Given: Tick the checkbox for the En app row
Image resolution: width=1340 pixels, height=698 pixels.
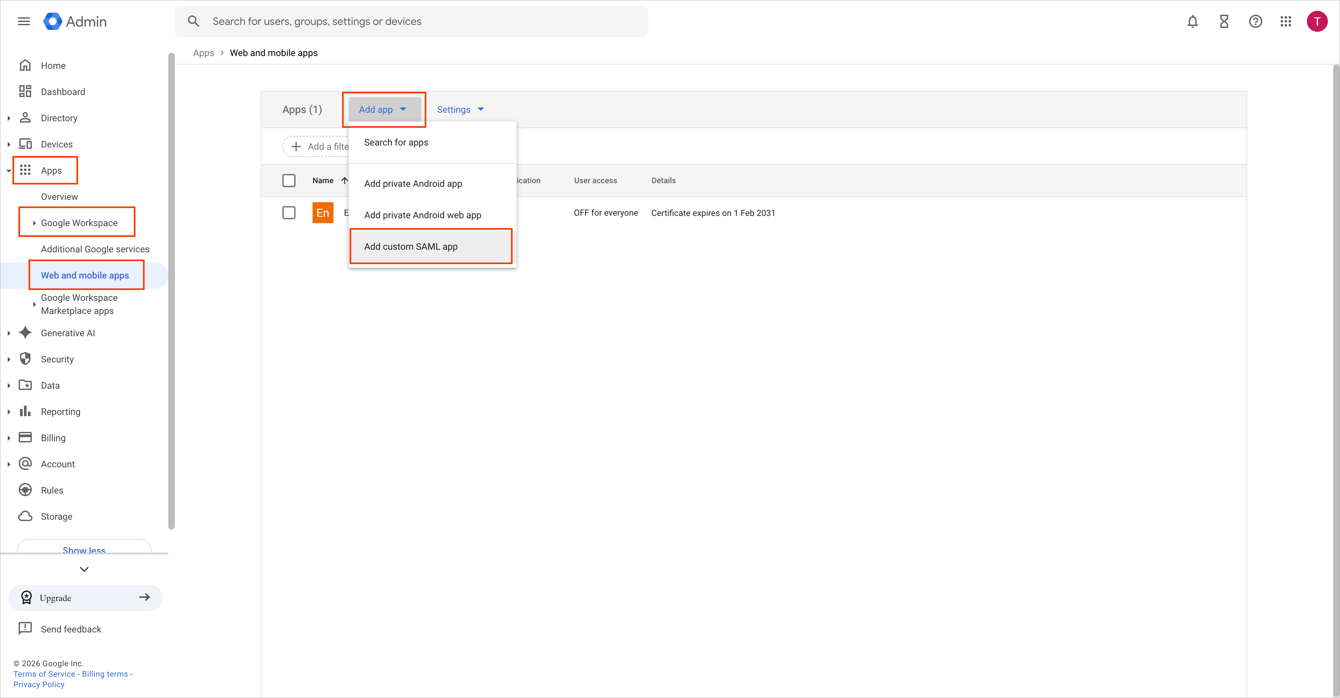Looking at the screenshot, I should [x=289, y=213].
